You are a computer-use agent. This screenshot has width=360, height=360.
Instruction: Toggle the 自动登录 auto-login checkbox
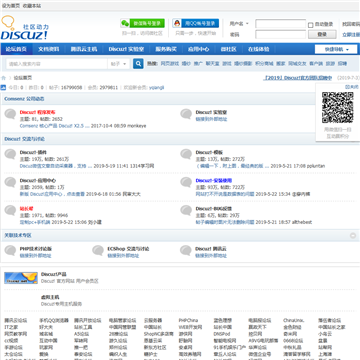click(310, 25)
